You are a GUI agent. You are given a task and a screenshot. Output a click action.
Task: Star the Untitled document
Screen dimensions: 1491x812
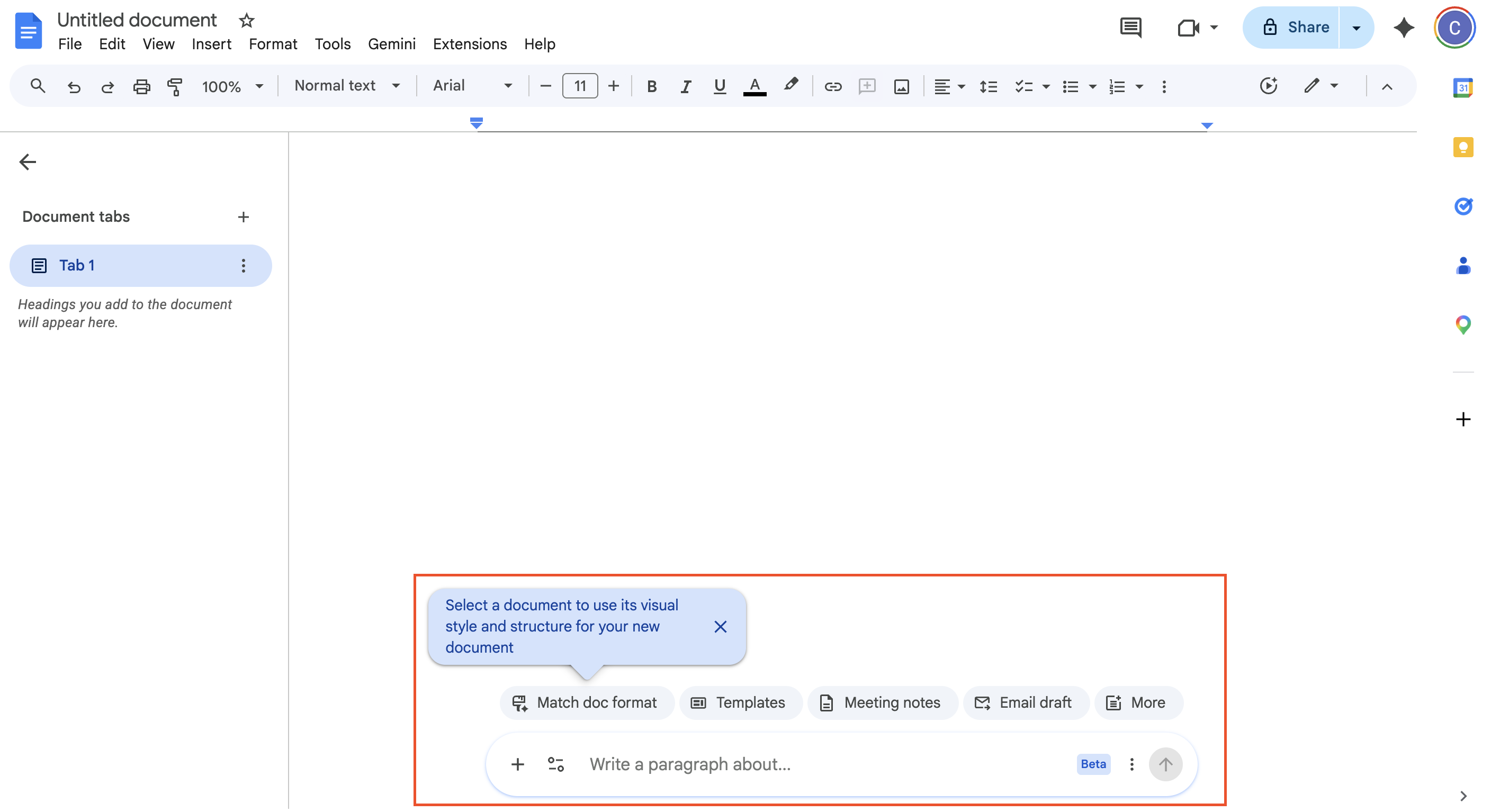pyautogui.click(x=247, y=21)
